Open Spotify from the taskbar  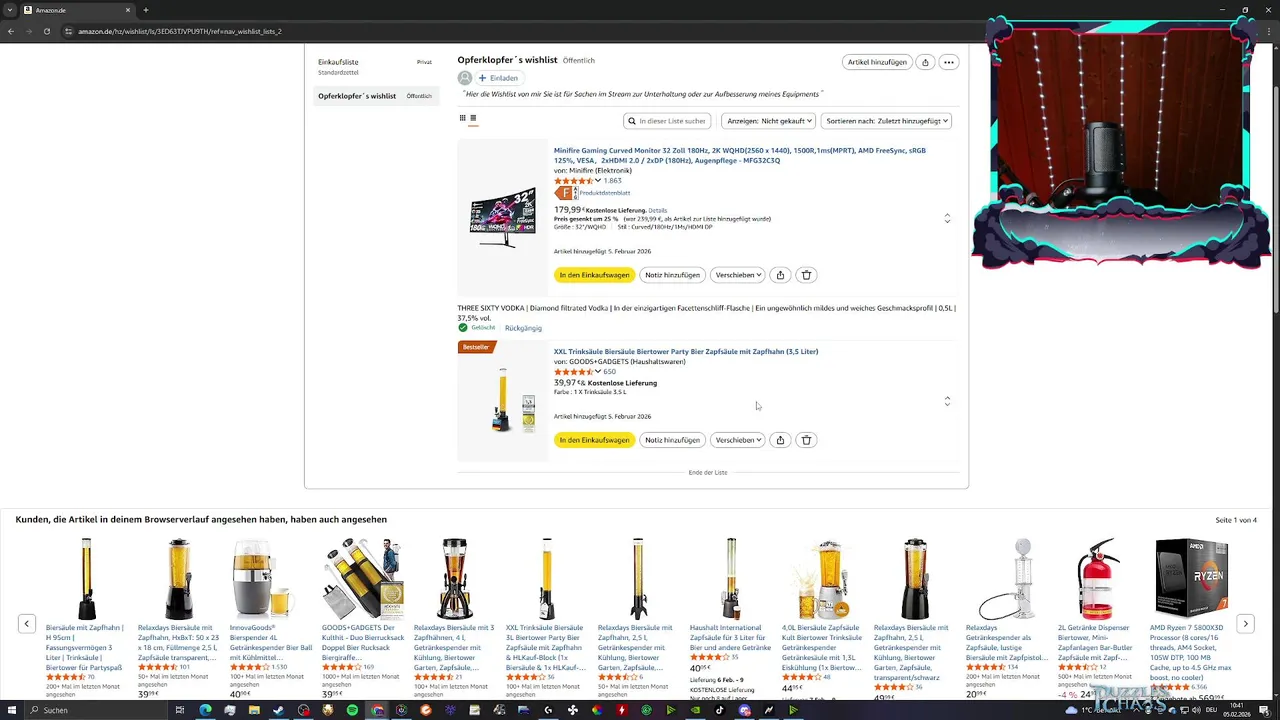[x=352, y=710]
